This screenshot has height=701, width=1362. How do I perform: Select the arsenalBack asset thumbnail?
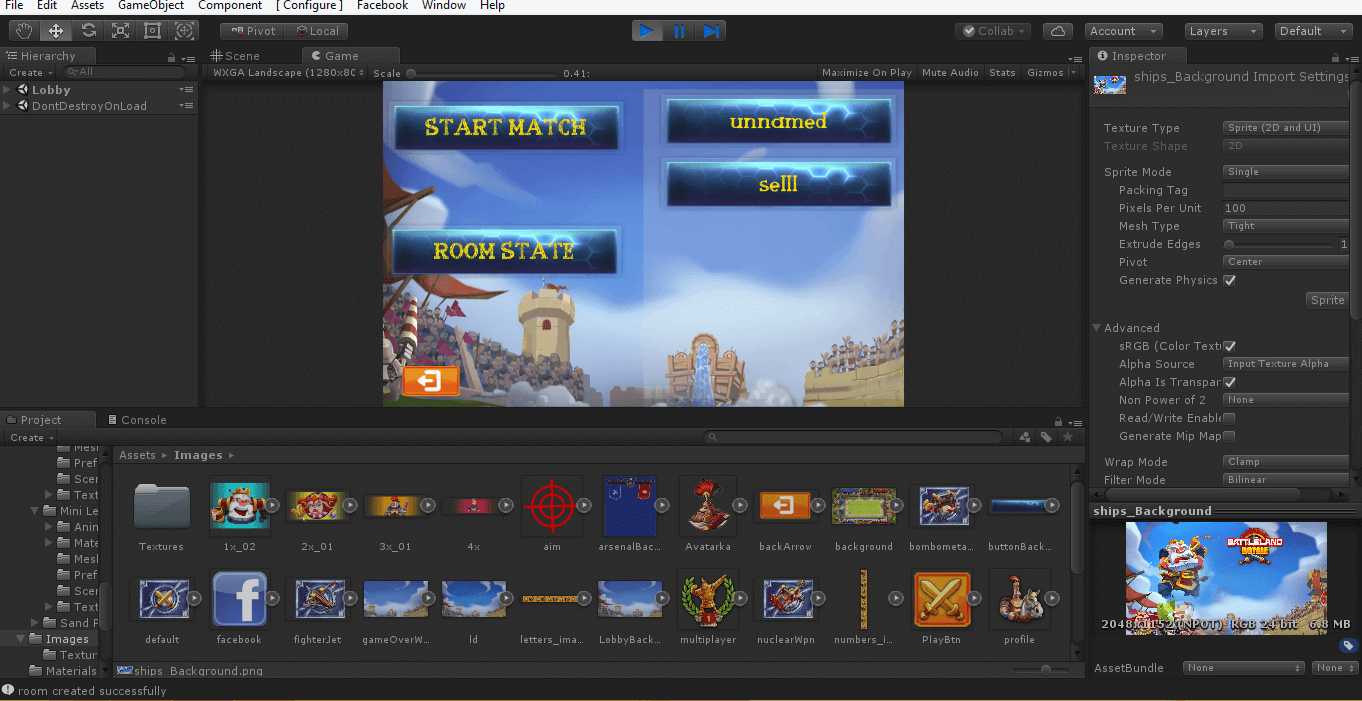629,506
